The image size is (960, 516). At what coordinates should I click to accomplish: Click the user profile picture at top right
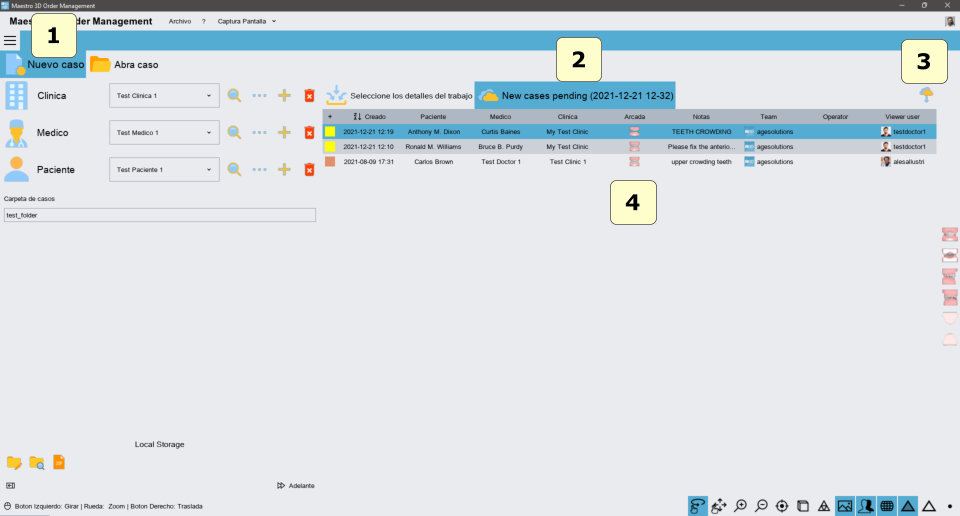950,21
